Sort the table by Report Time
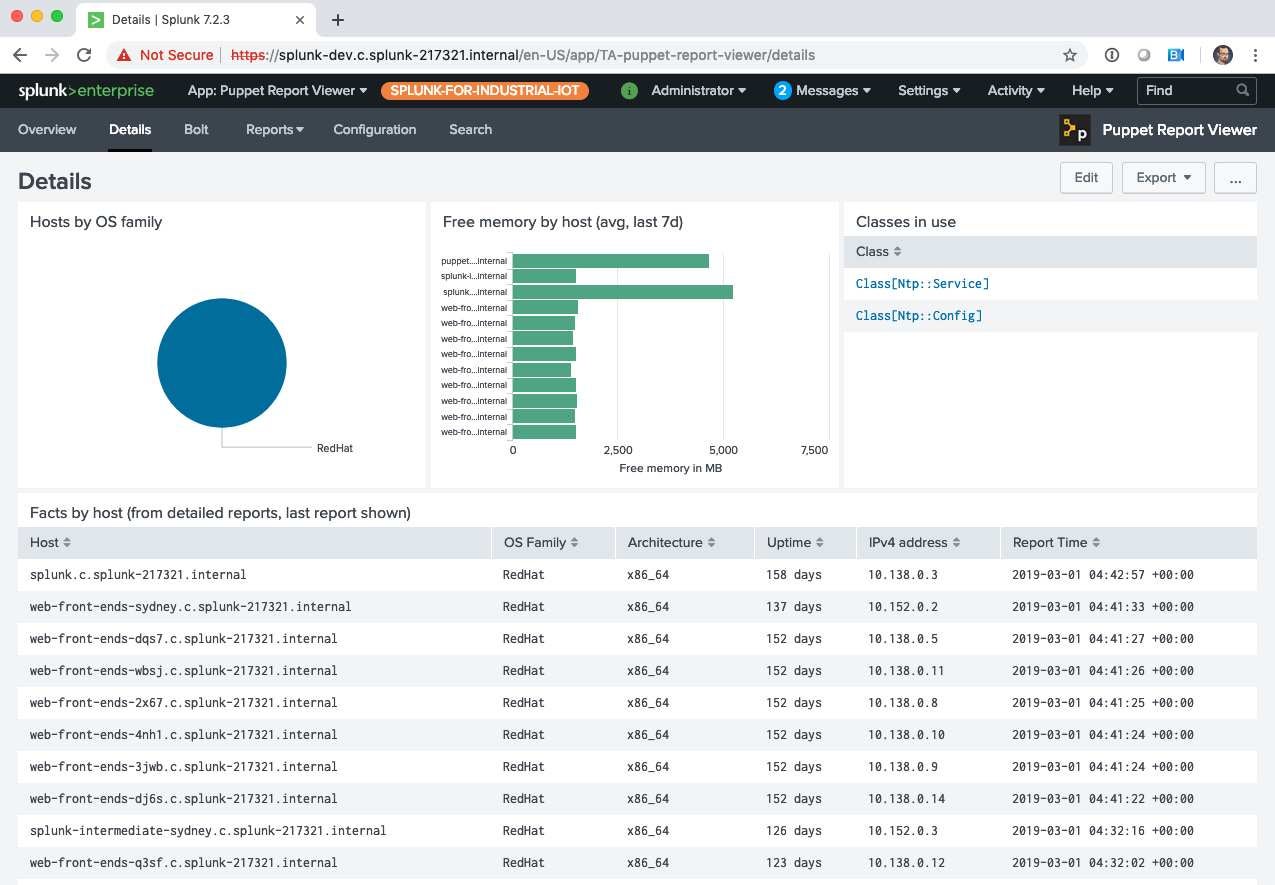Screen dimensions: 1275x885 point(1056,542)
